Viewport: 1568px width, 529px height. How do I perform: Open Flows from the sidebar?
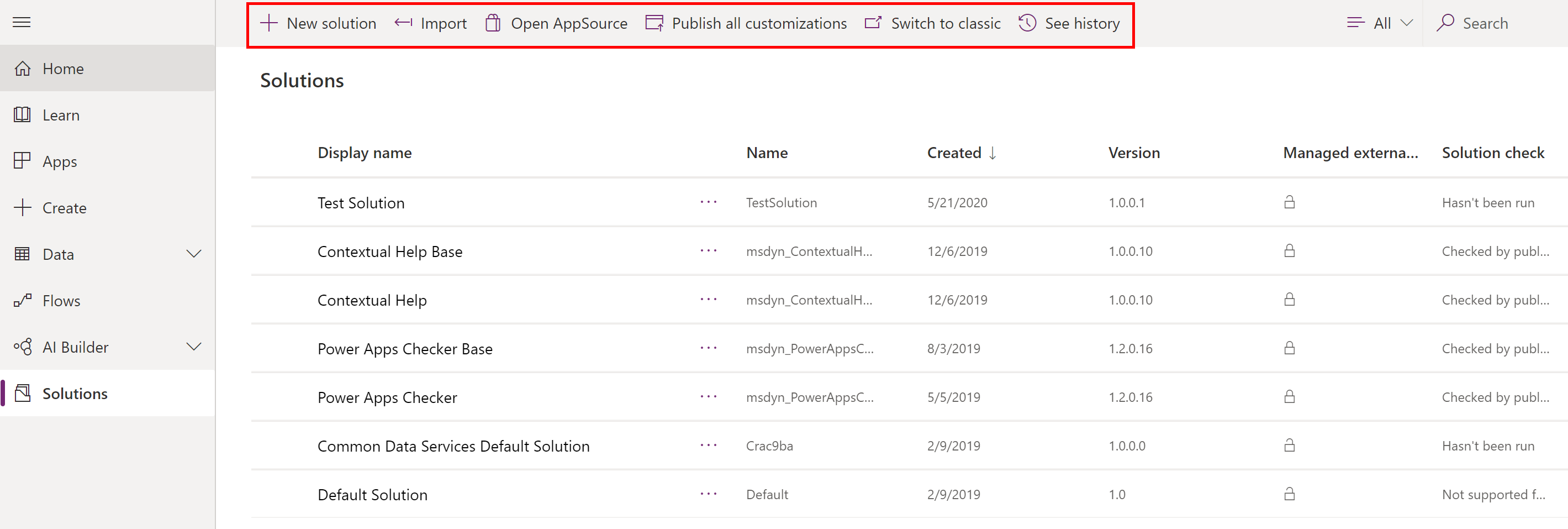pos(61,301)
